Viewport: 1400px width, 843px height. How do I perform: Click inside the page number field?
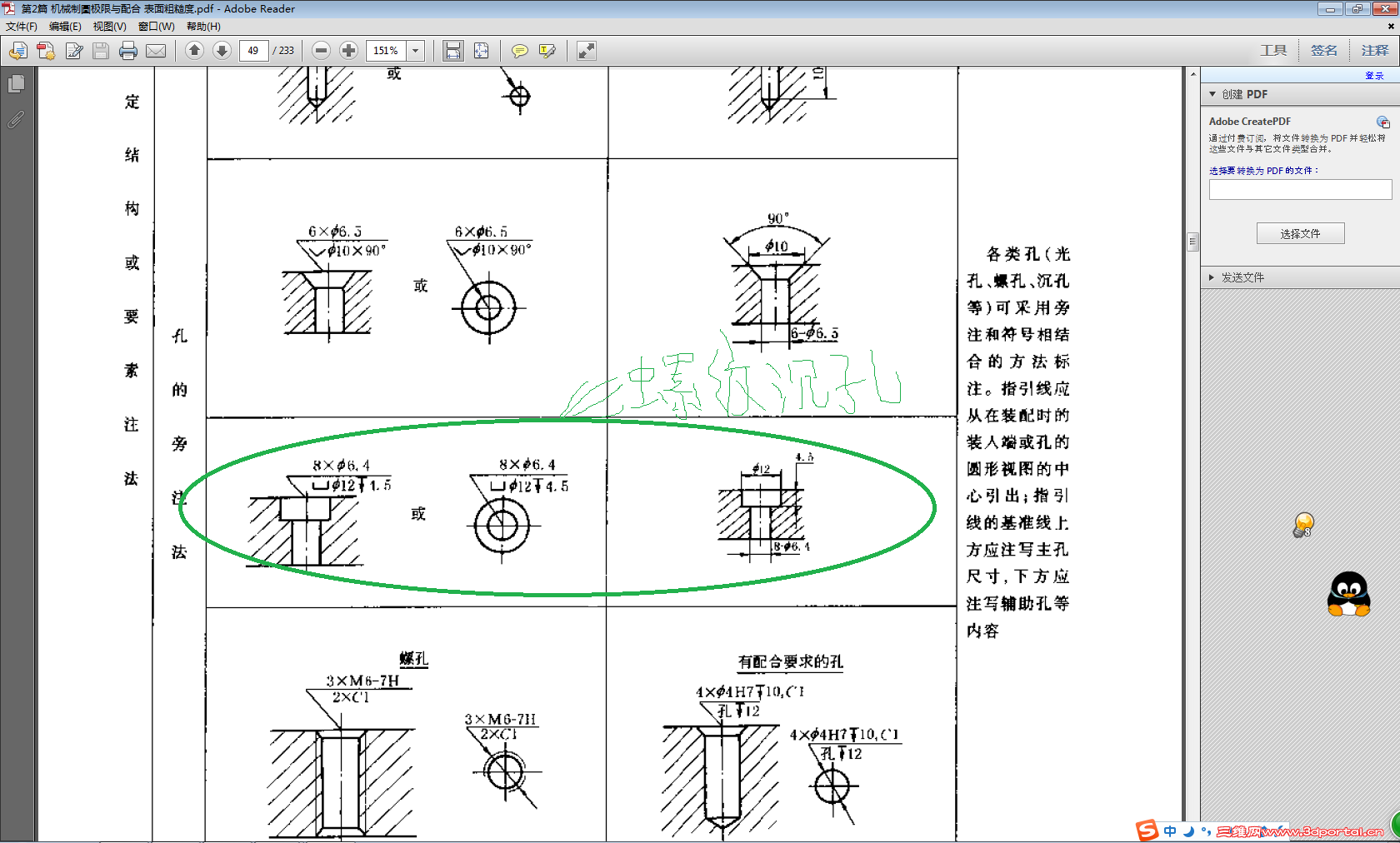tap(254, 50)
